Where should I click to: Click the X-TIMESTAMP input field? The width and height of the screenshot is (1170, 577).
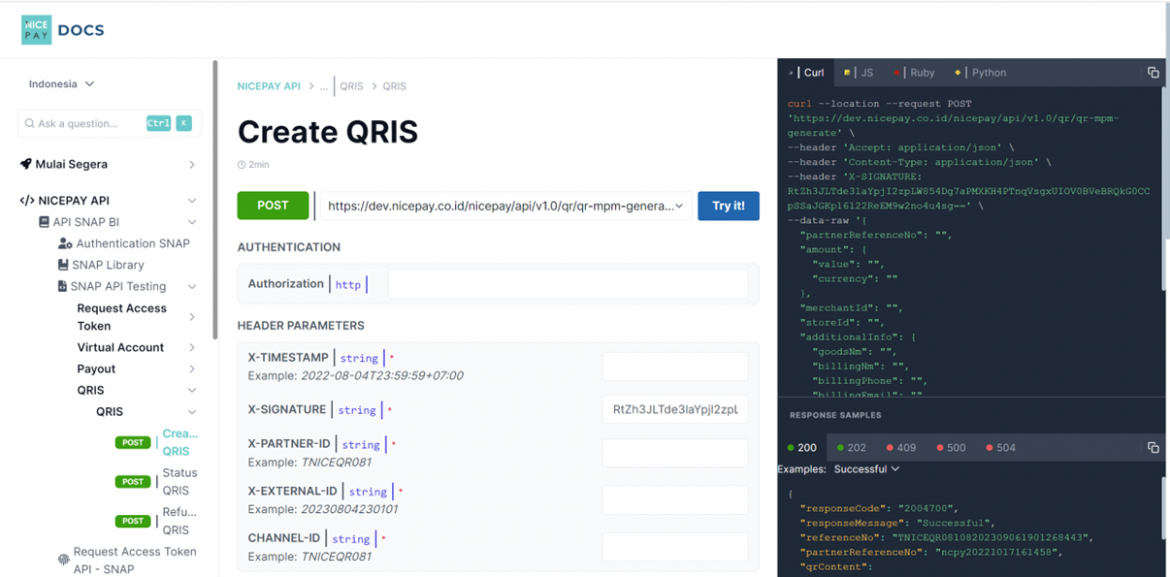(674, 366)
